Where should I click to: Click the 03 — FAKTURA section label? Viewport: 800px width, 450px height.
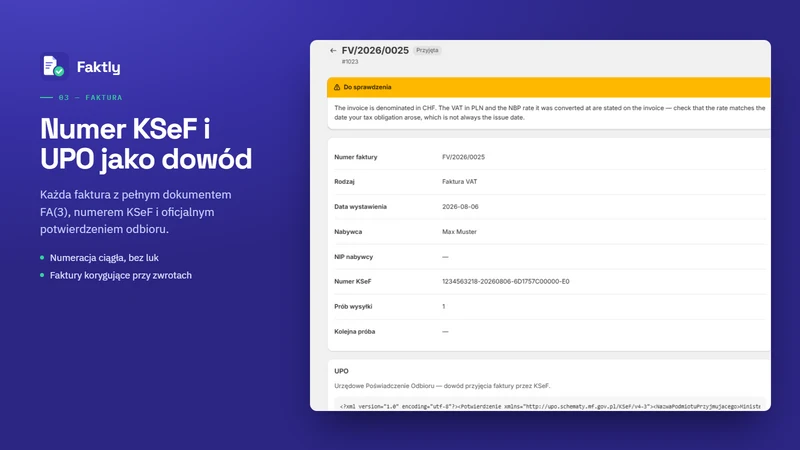click(90, 97)
